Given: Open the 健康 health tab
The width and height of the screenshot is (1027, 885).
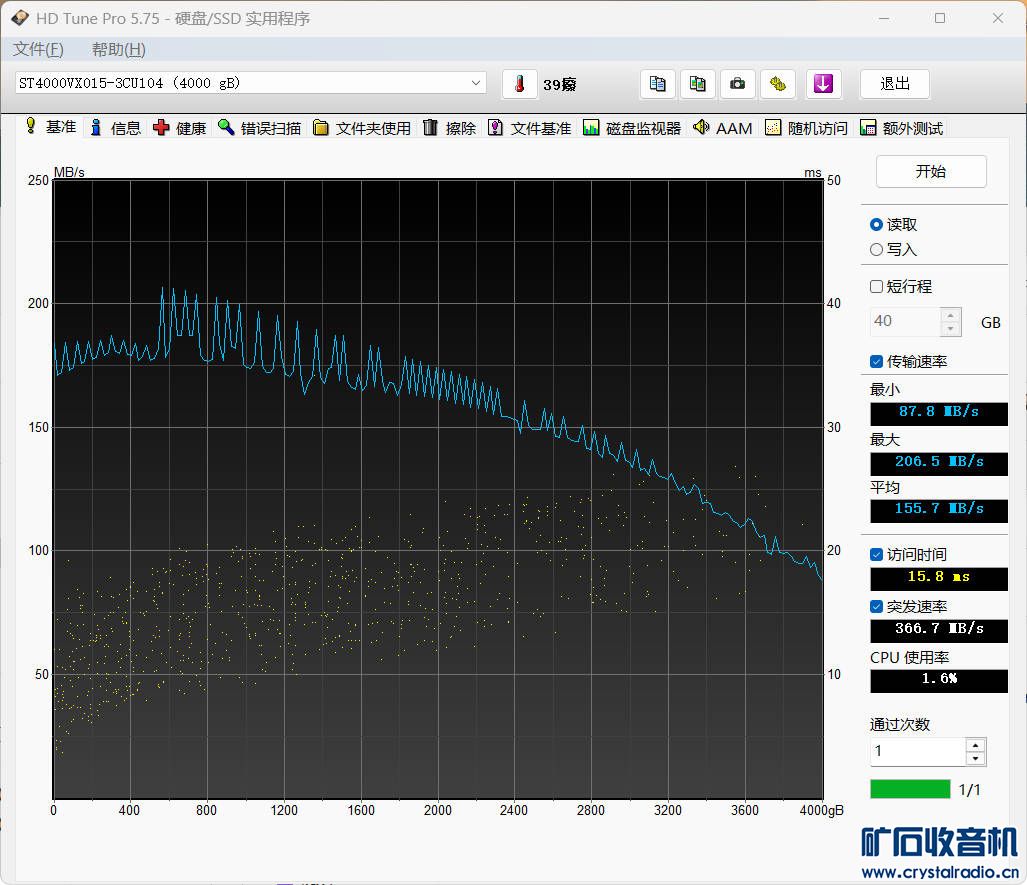Looking at the screenshot, I should tap(180, 128).
